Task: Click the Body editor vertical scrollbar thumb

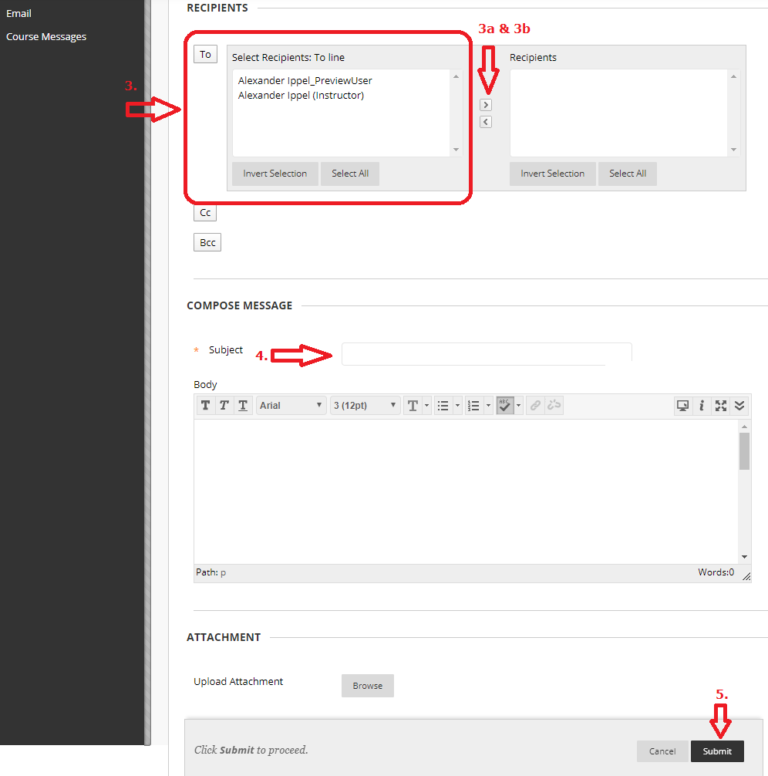Action: [744, 451]
